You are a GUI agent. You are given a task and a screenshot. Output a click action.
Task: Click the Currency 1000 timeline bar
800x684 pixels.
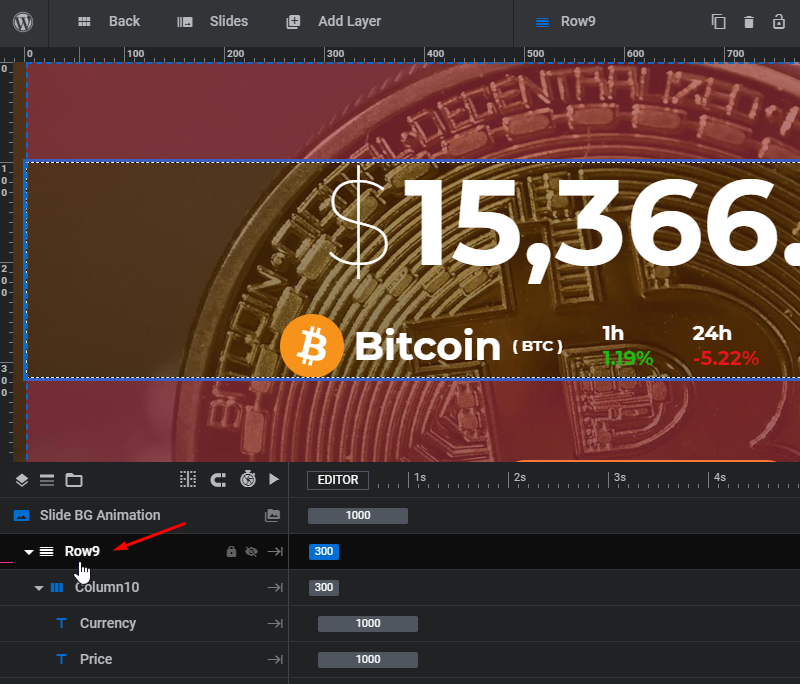tap(368, 624)
